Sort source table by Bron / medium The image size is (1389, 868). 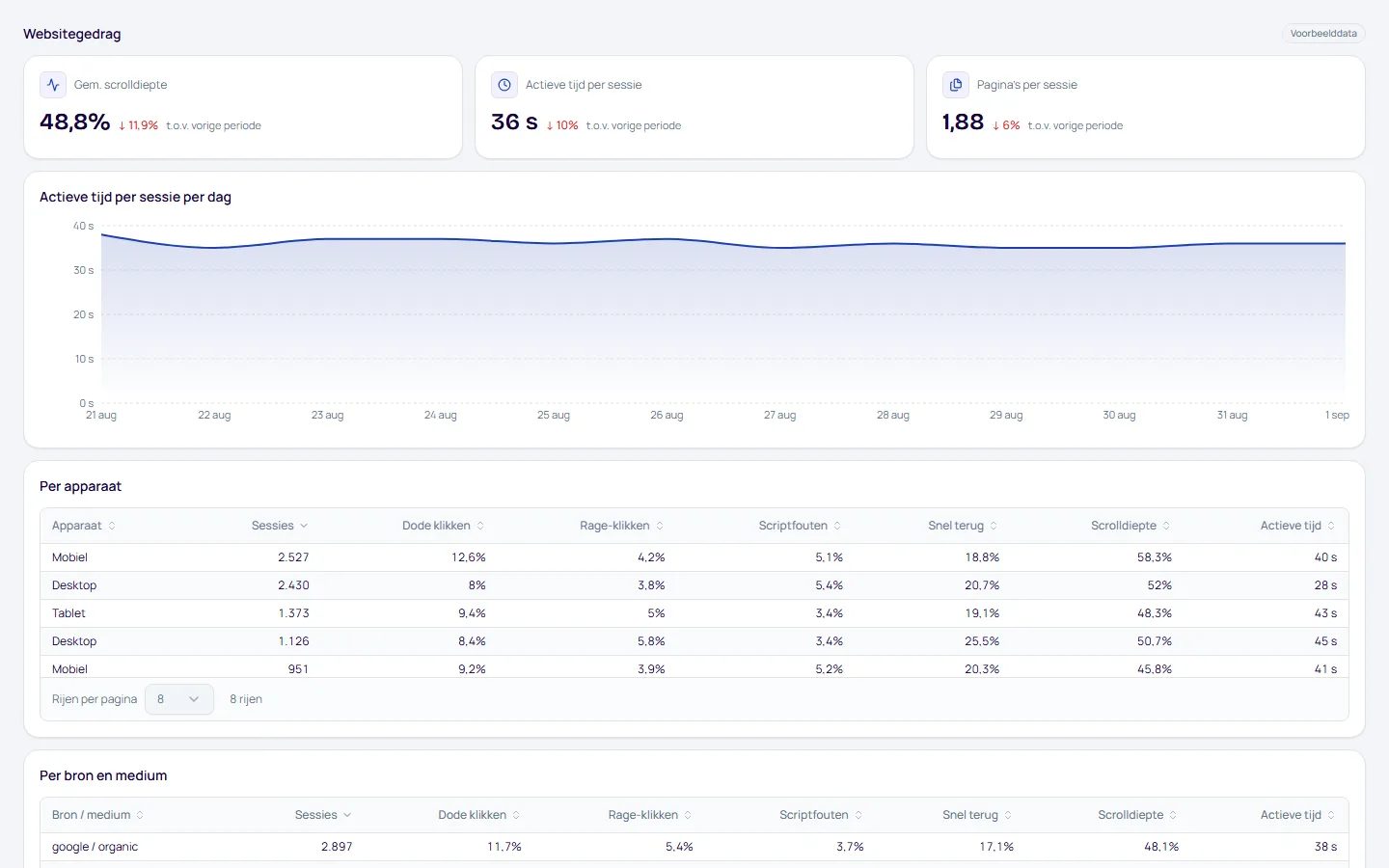(x=98, y=815)
